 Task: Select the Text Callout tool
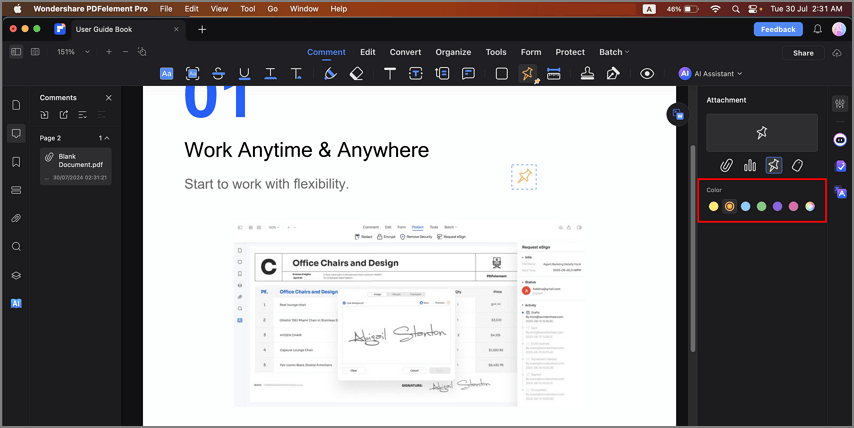click(x=442, y=74)
